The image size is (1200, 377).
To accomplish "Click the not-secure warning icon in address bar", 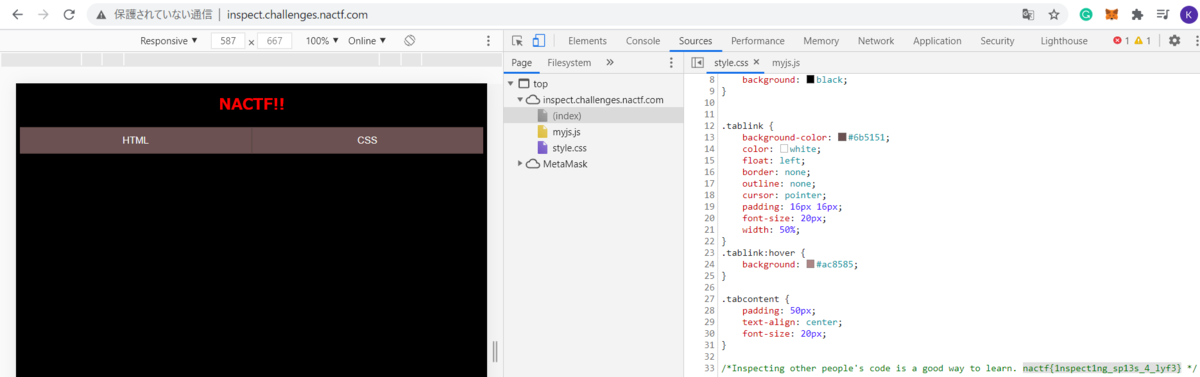I will click(x=102, y=15).
